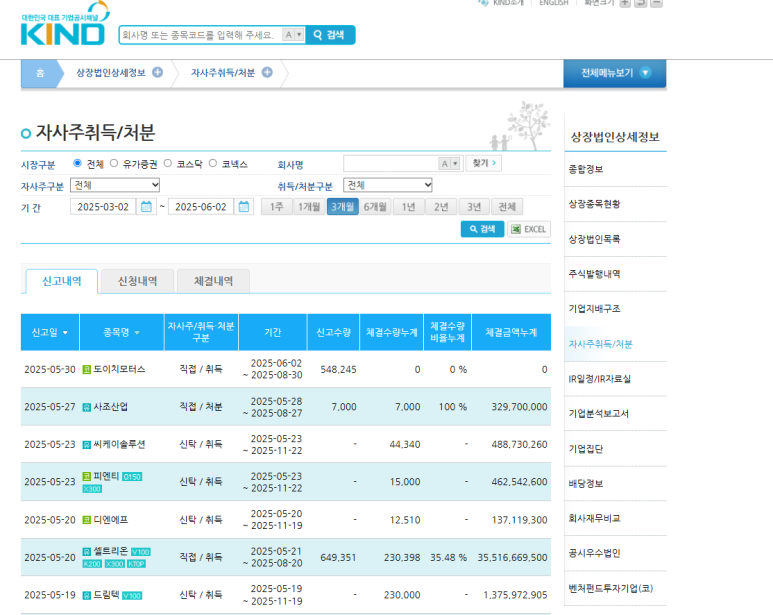Open the end date calendar picker
773x615 pixels.
[x=244, y=206]
